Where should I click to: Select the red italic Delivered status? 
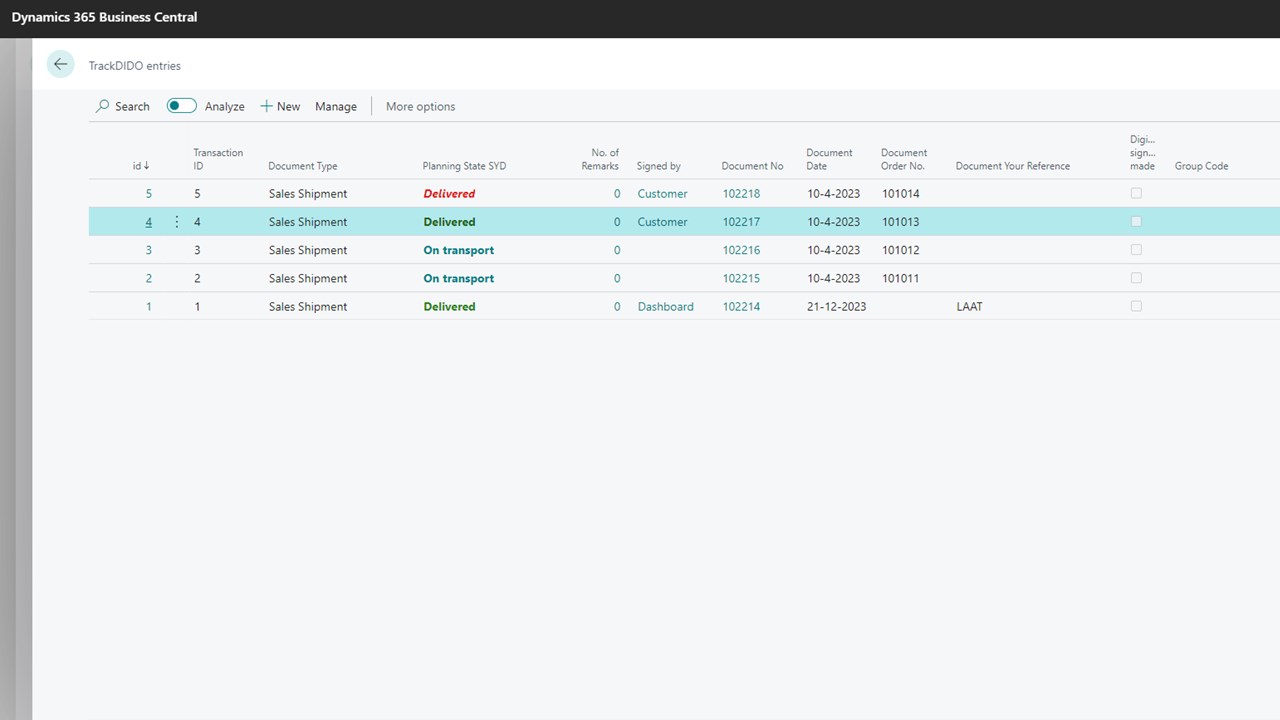pyautogui.click(x=449, y=194)
